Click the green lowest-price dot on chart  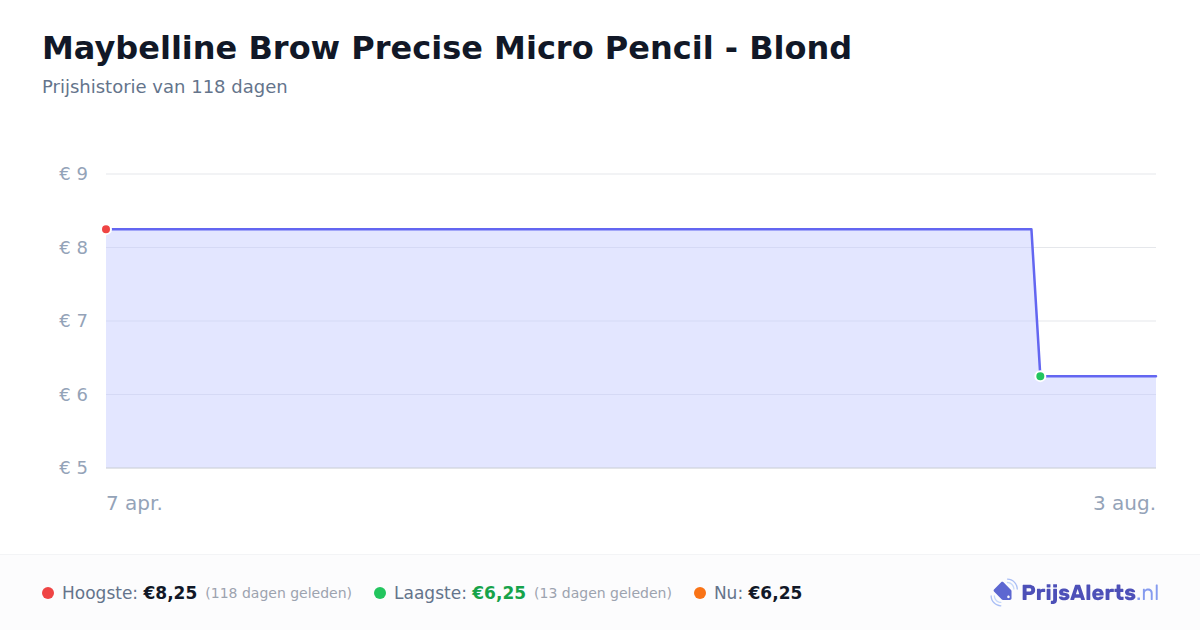1040,376
